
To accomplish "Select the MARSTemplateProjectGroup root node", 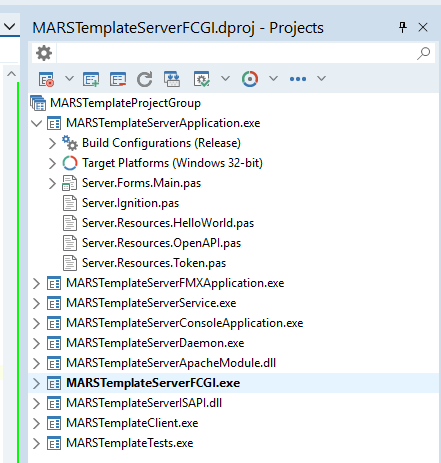I will pos(125,103).
